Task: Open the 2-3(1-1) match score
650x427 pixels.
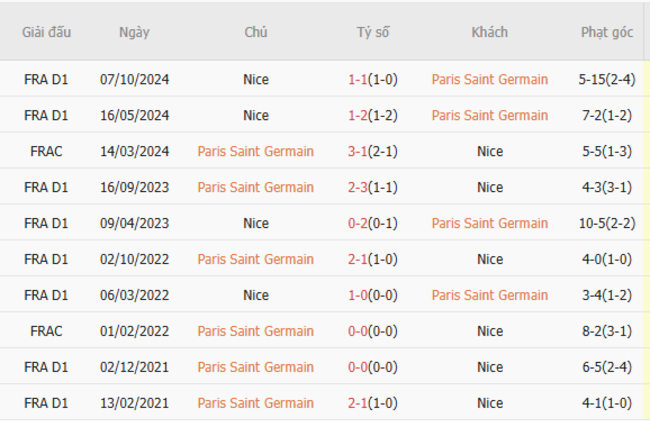Action: click(x=372, y=188)
